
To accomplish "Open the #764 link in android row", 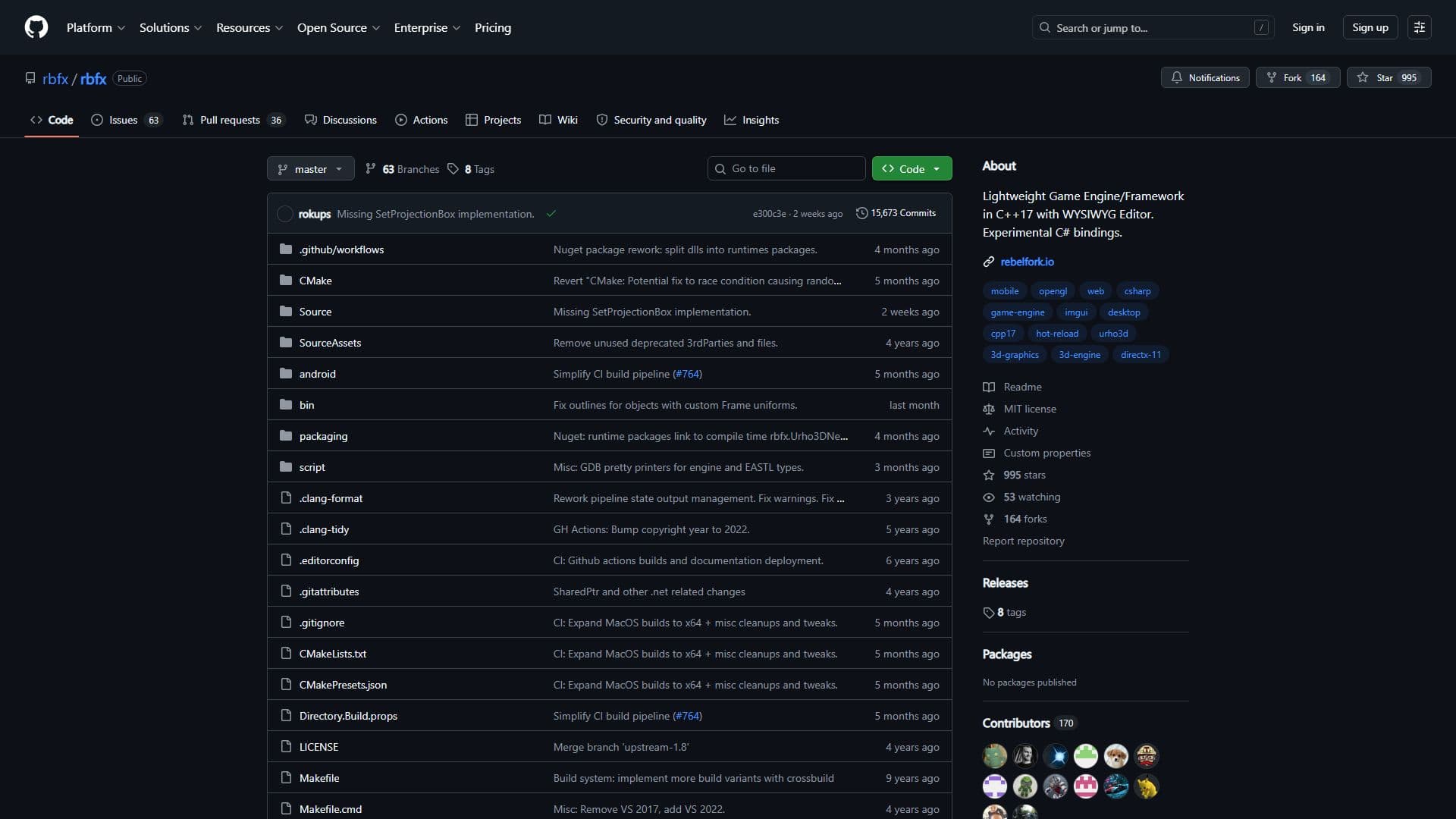I will [x=687, y=374].
